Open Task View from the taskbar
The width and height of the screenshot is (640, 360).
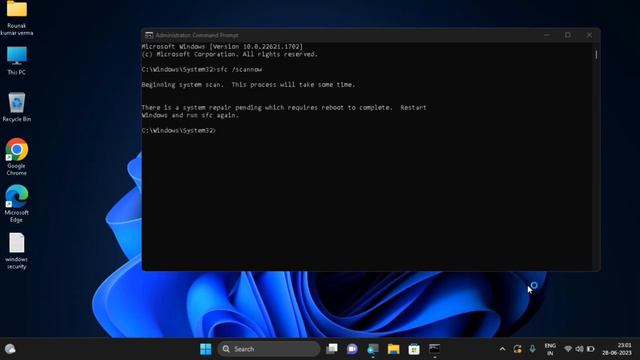(x=332, y=349)
